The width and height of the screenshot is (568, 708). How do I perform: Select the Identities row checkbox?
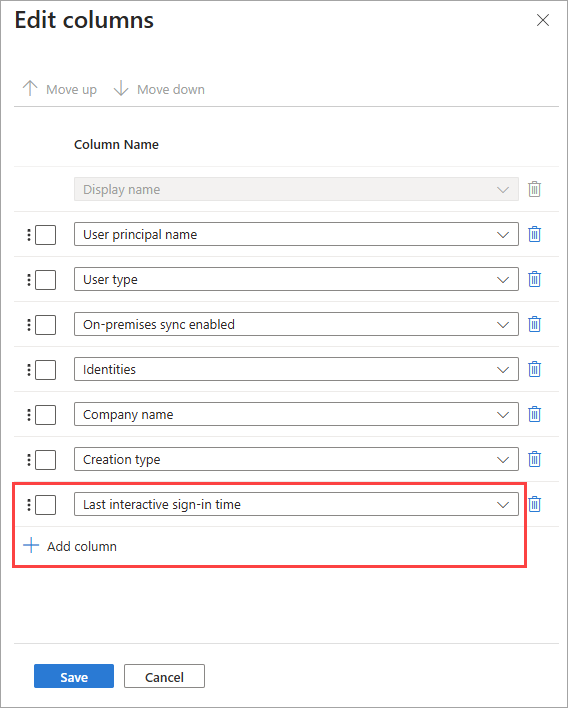[x=46, y=370]
